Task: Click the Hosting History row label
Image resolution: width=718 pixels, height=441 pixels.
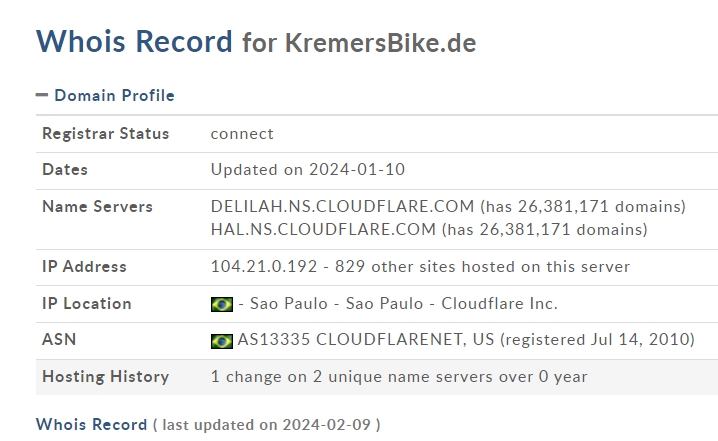Action: 105,376
